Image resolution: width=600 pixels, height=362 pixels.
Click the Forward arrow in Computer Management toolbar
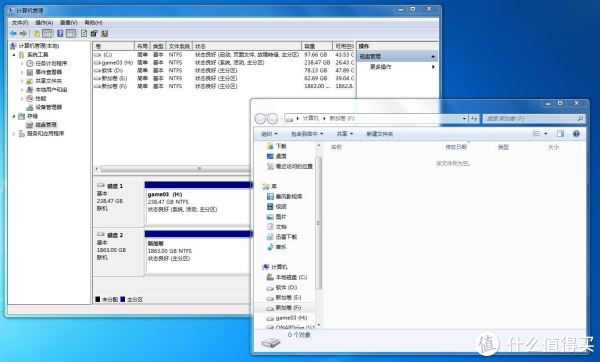point(23,34)
